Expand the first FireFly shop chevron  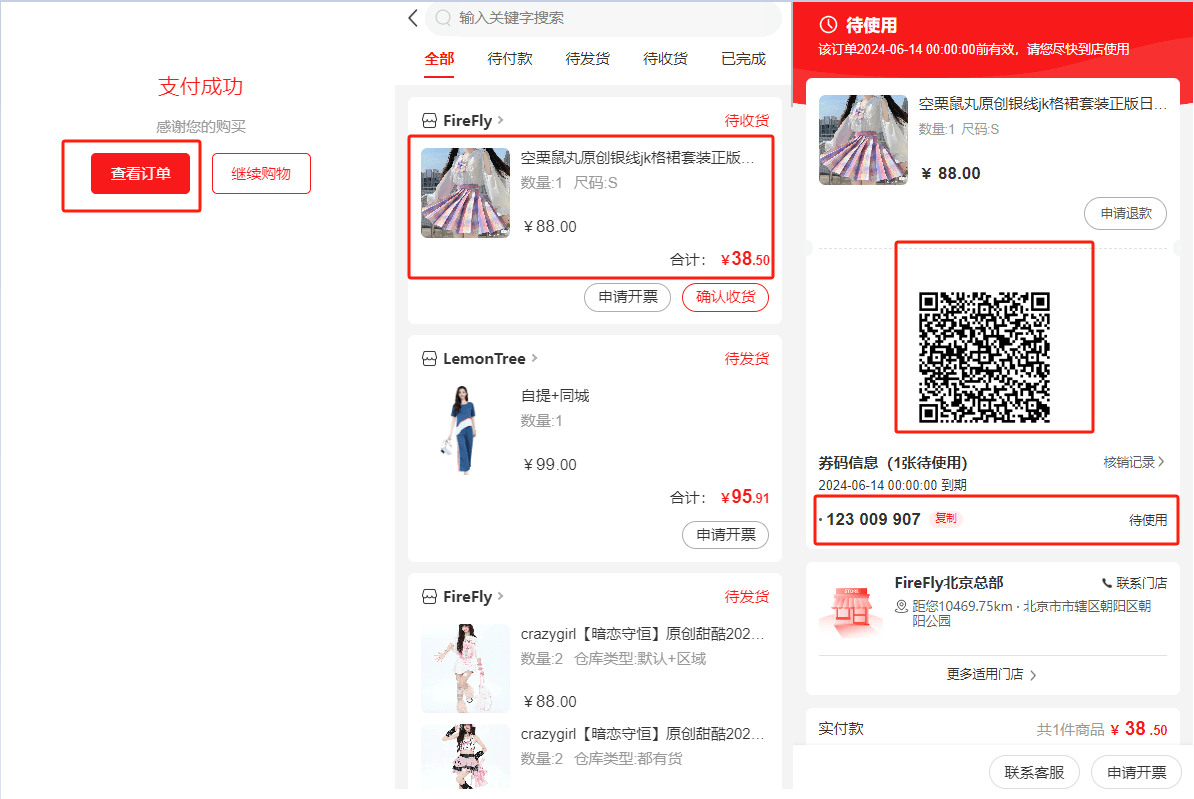click(501, 120)
